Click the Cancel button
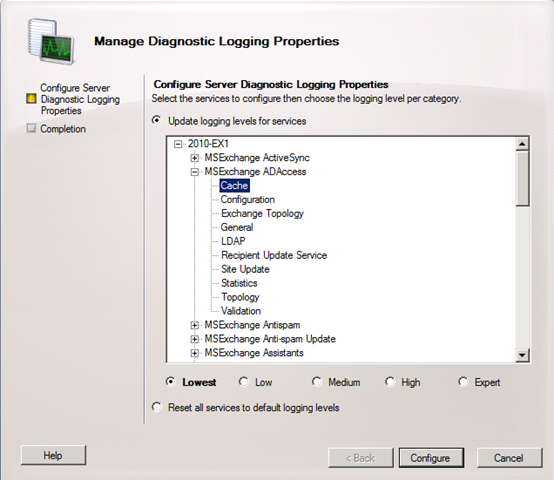 pyautogui.click(x=509, y=458)
